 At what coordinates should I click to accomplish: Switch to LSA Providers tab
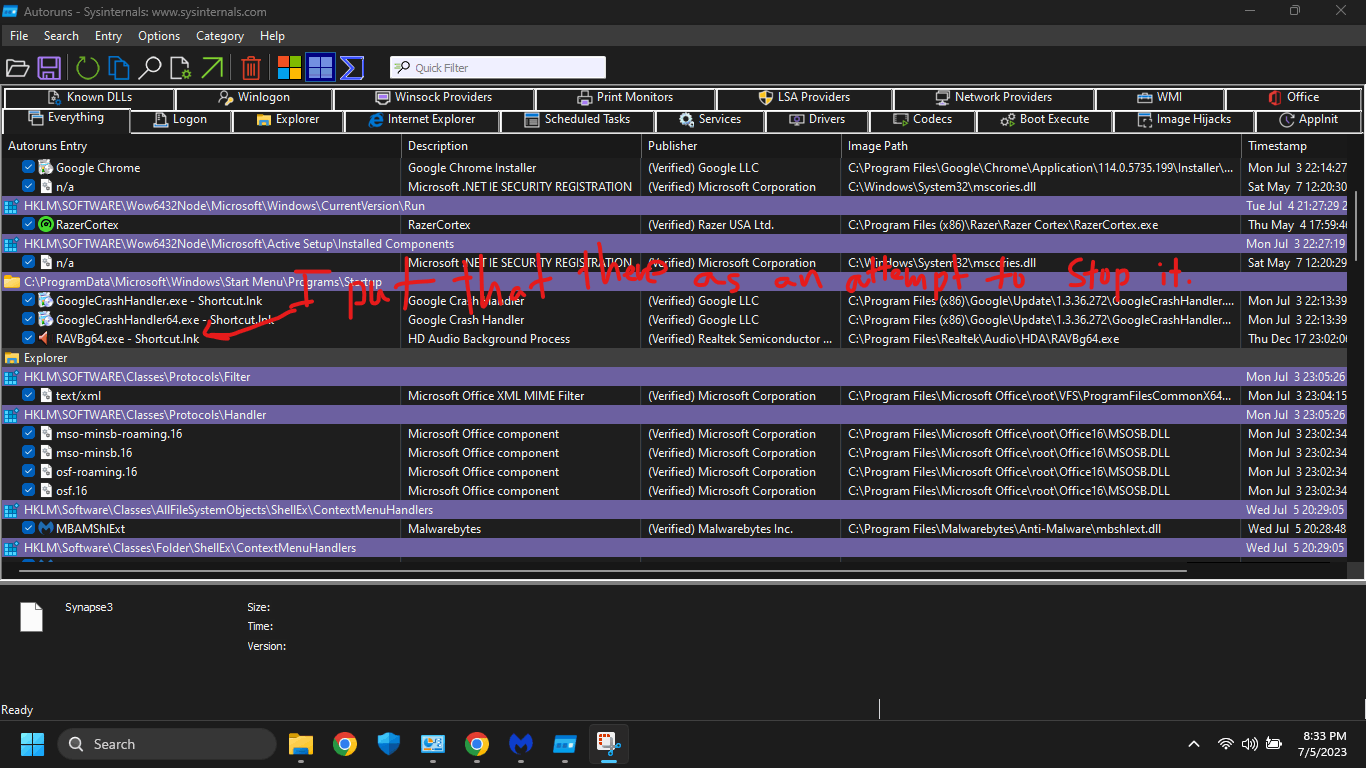pyautogui.click(x=804, y=97)
